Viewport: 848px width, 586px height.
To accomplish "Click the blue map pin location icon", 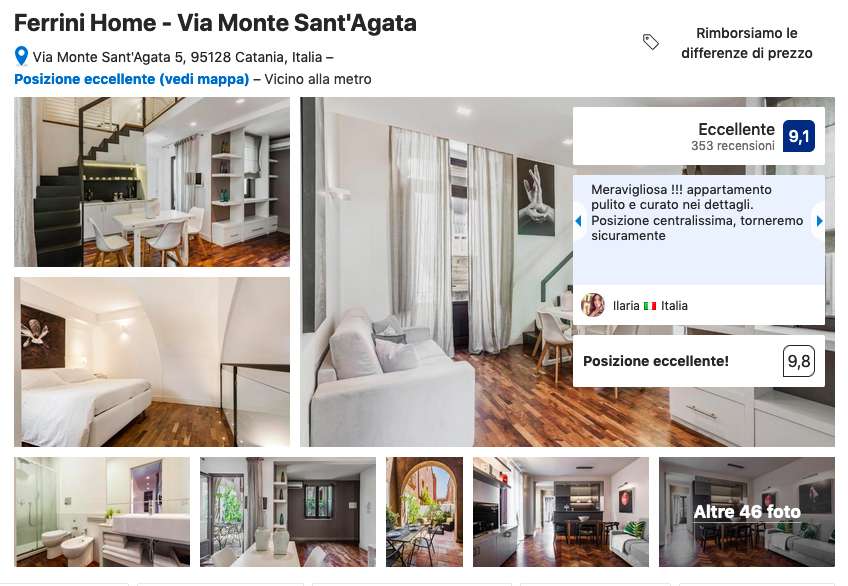I will tap(21, 56).
